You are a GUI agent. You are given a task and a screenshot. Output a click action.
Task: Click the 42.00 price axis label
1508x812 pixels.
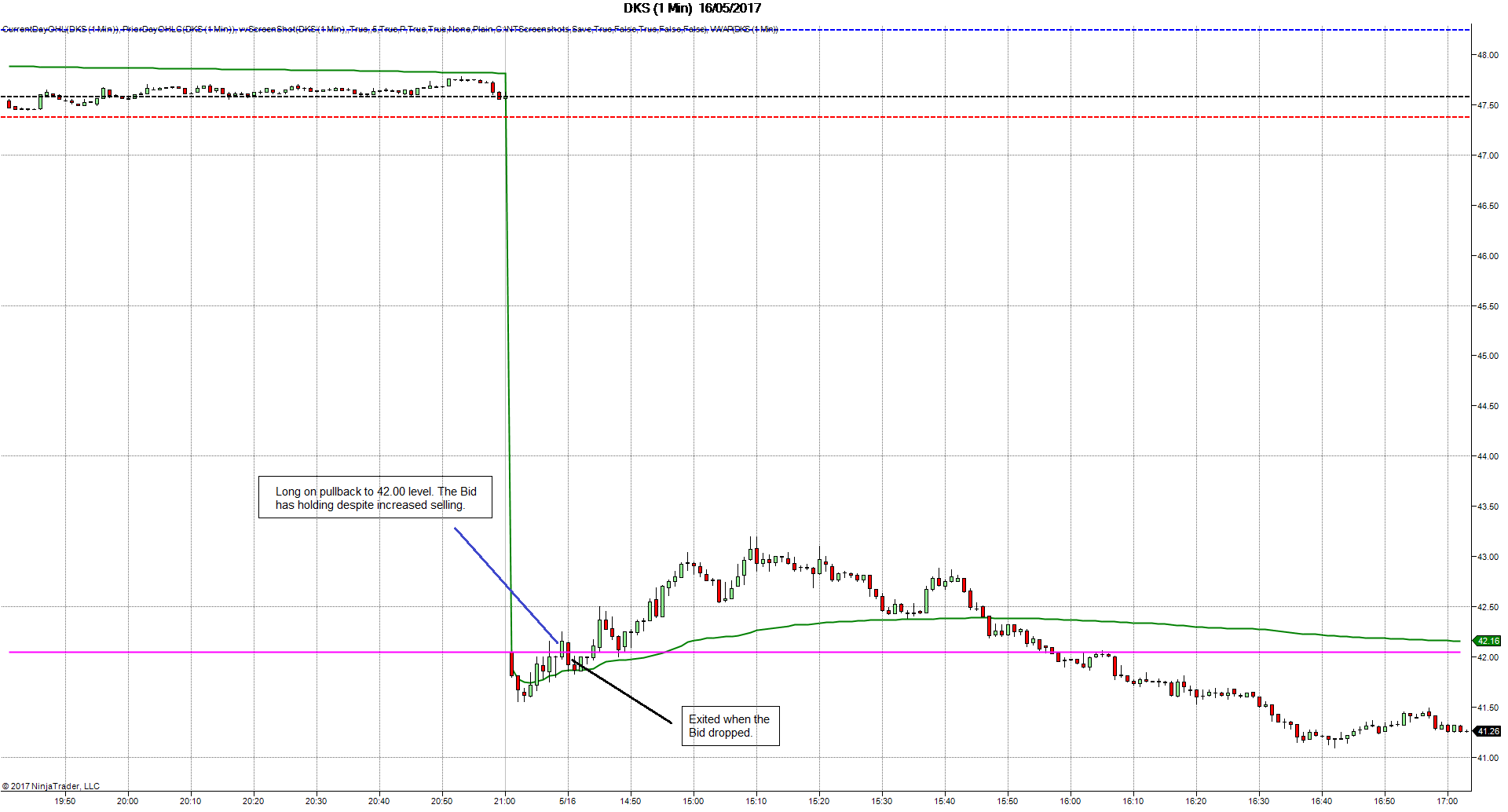tap(1488, 657)
